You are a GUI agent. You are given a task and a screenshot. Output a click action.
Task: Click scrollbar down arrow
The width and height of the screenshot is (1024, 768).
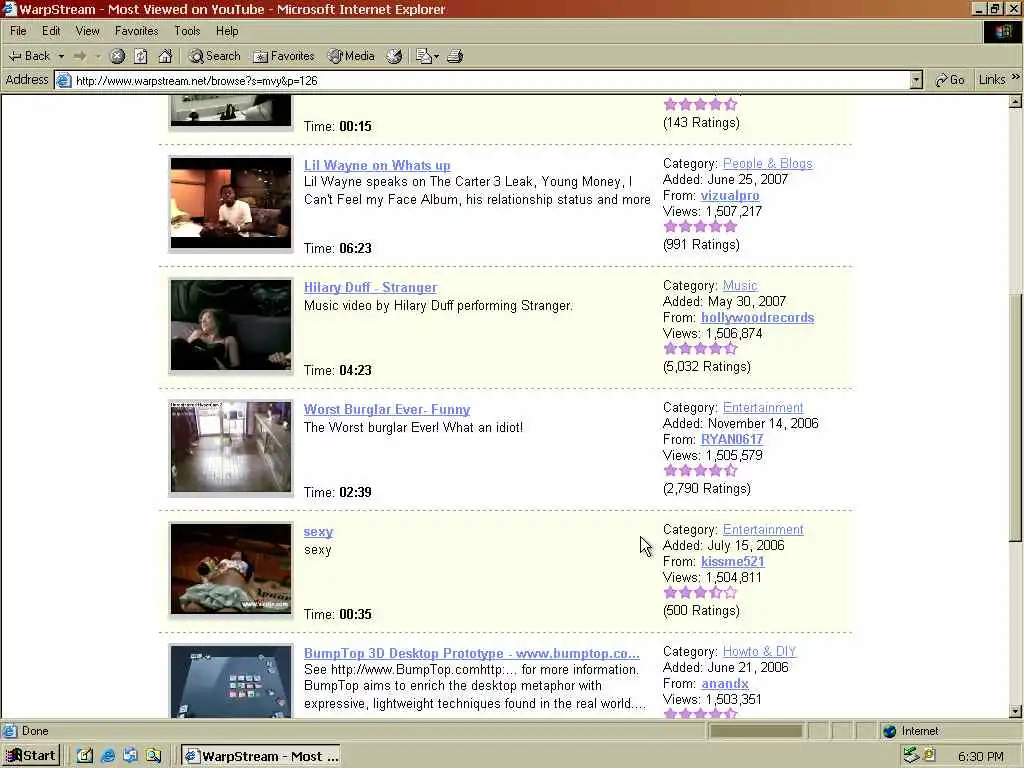[x=1016, y=711]
